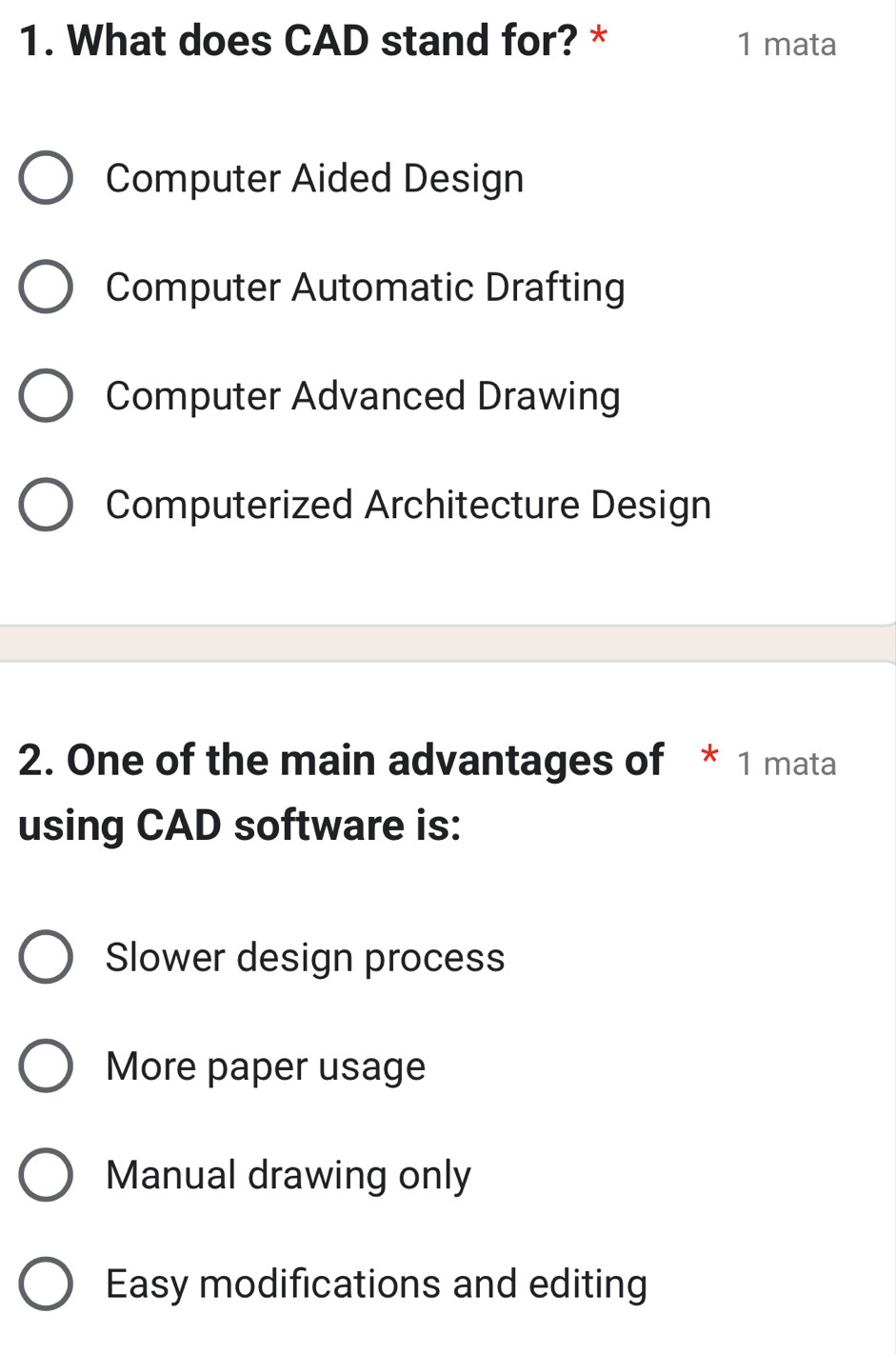
Task: Tap the 'Computerized Architecture Design' option label
Action: tap(408, 505)
